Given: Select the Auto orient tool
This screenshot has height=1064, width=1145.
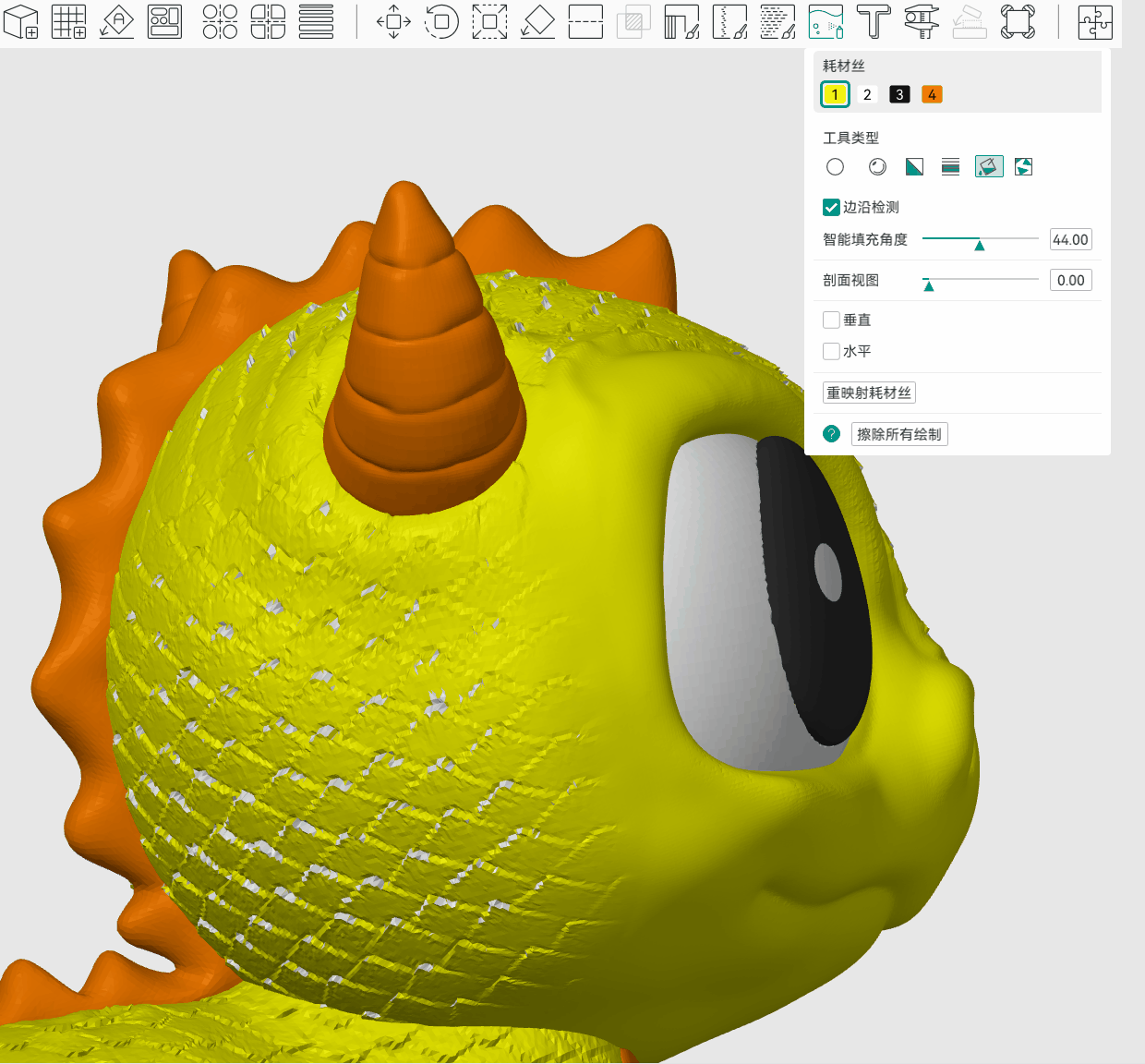Looking at the screenshot, I should (x=117, y=21).
